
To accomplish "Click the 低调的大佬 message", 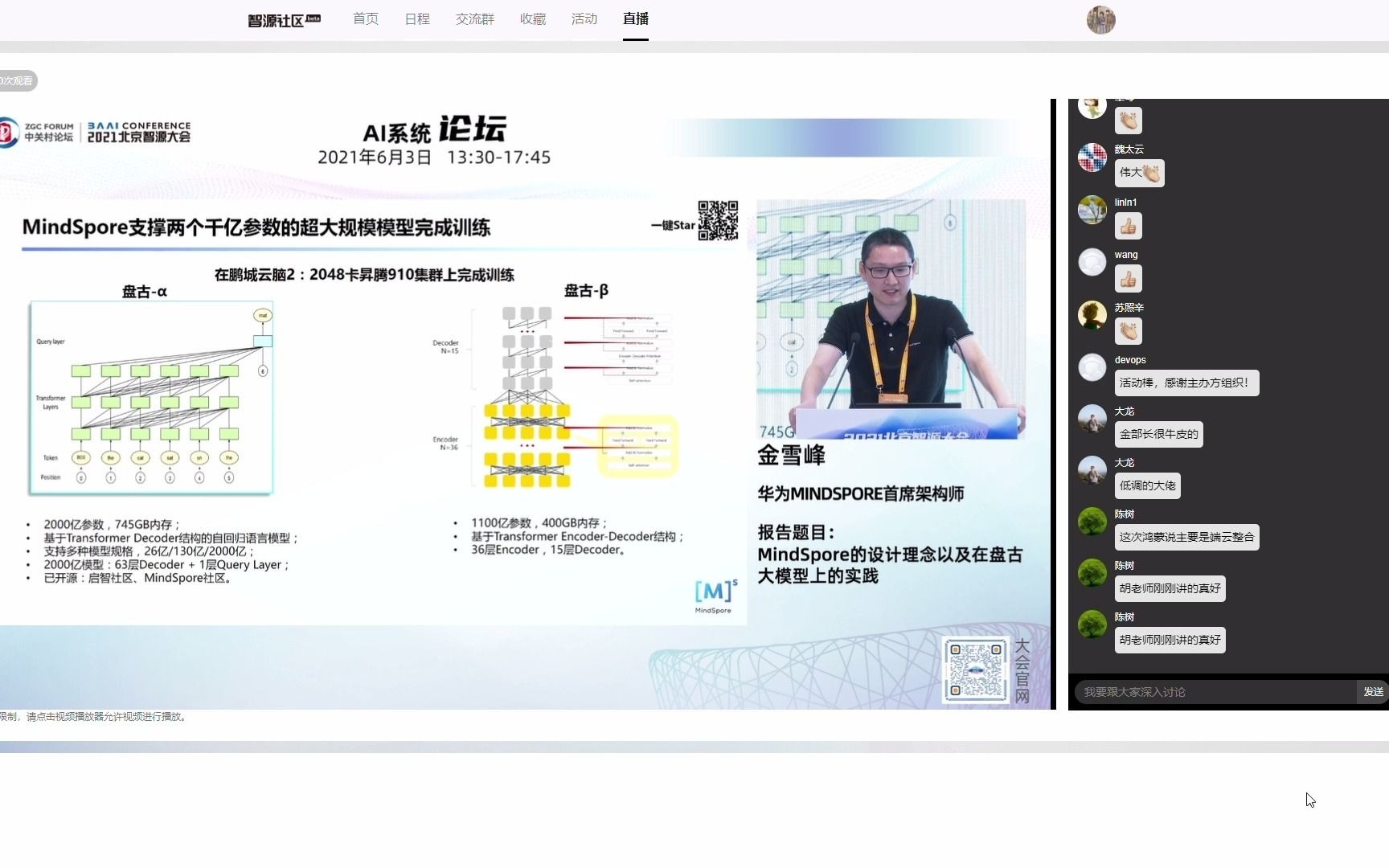I will [1147, 486].
